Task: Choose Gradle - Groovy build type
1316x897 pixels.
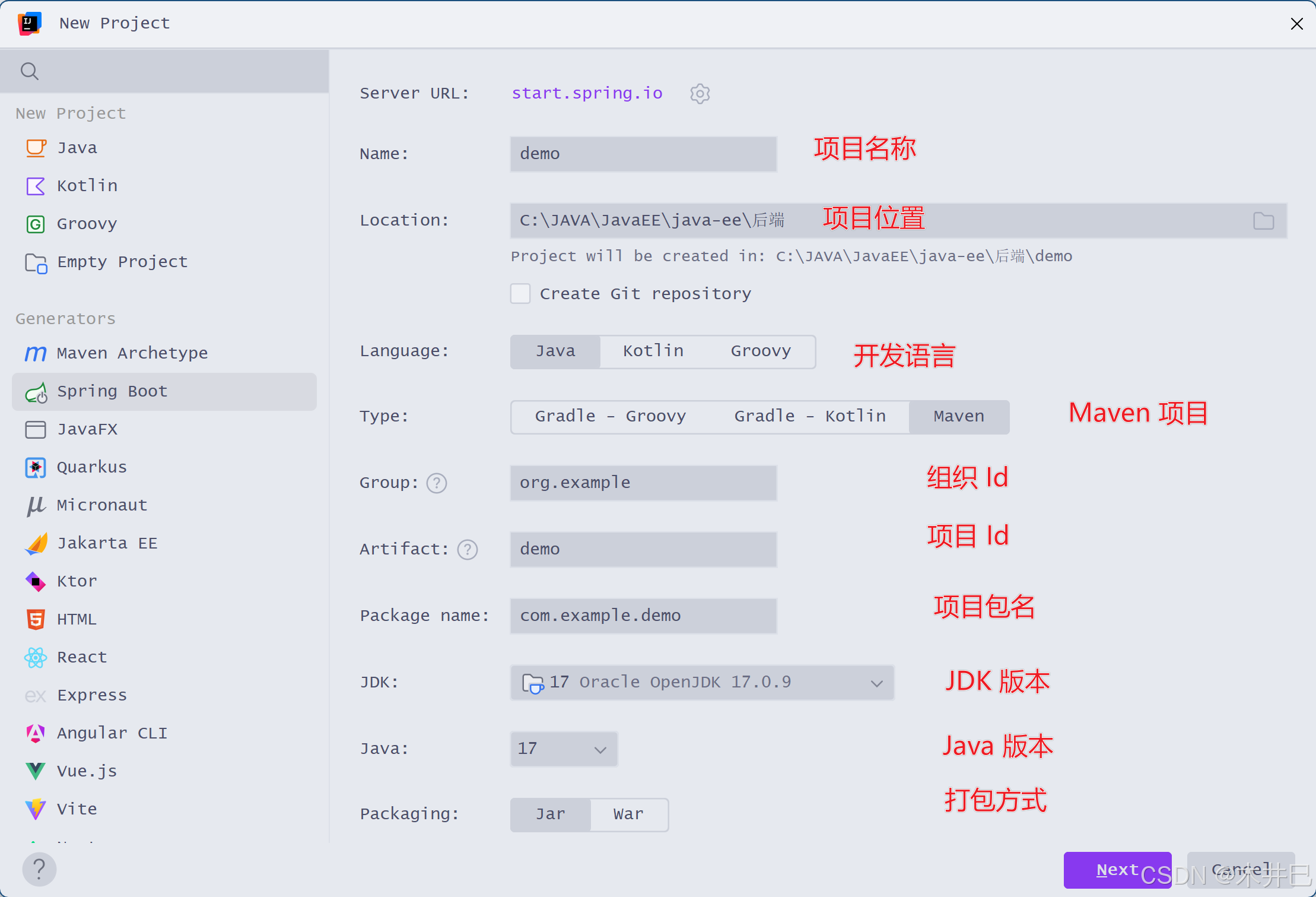Action: (610, 417)
